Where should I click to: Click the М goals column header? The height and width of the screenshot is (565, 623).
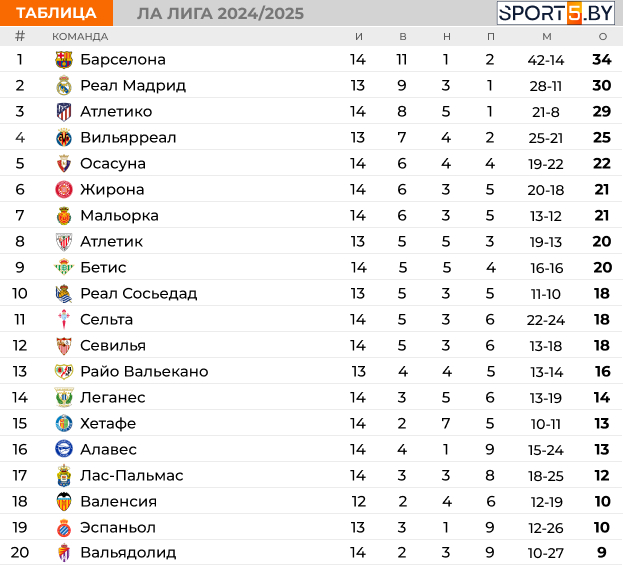click(x=547, y=37)
